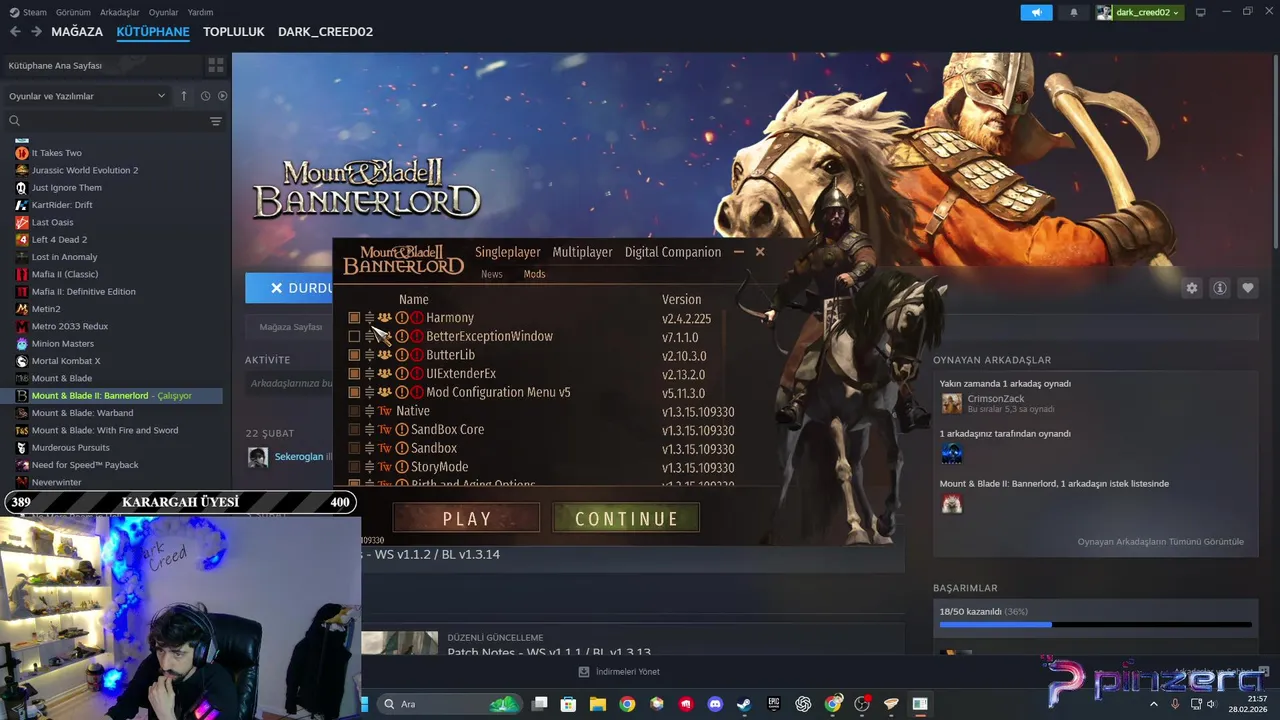The image size is (1280, 720).
Task: Open the DARK_CREED02 profile tab
Action: (325, 32)
